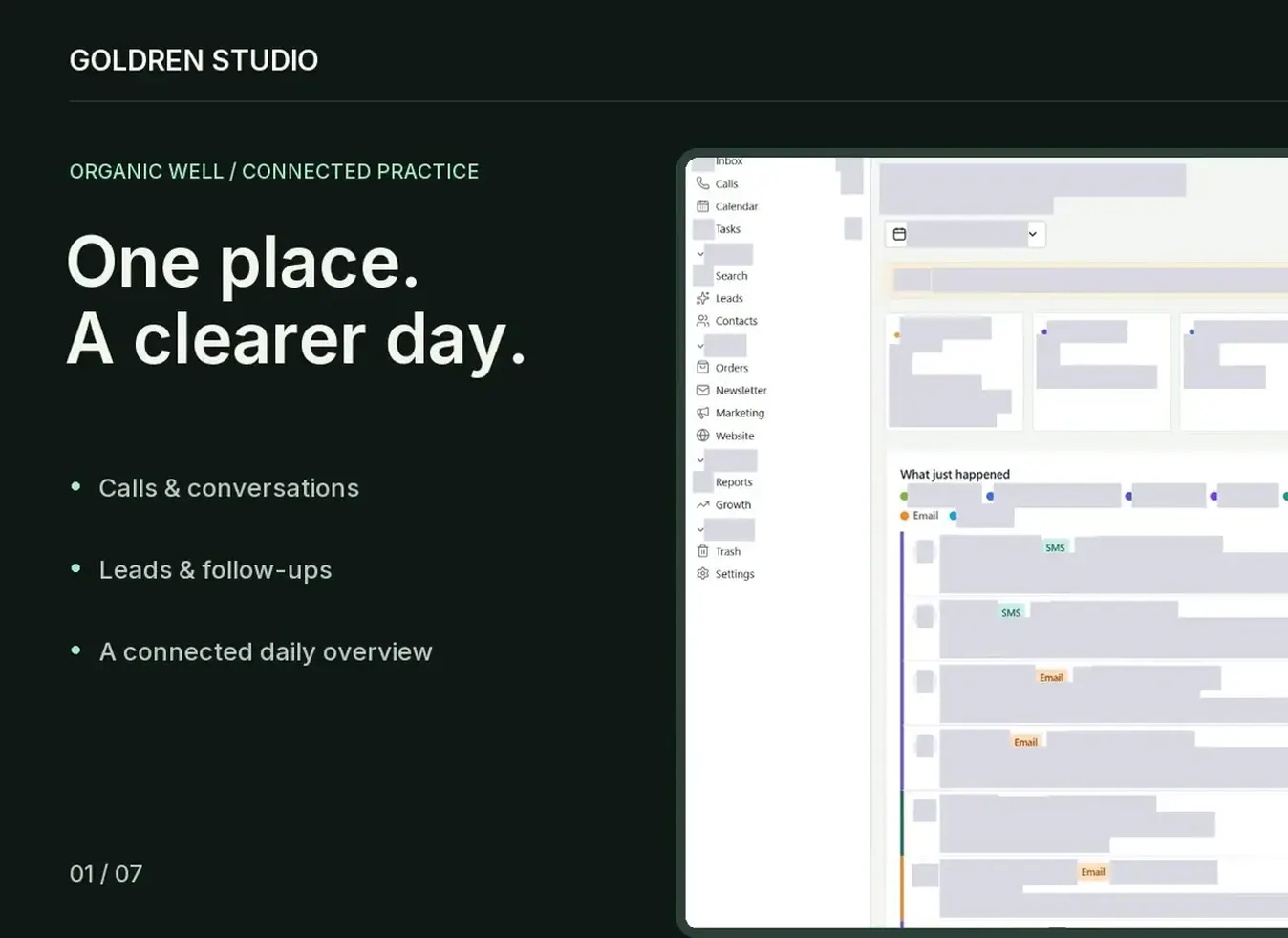This screenshot has height=938, width=1288.
Task: Collapse the section containing Trash
Action: (700, 529)
